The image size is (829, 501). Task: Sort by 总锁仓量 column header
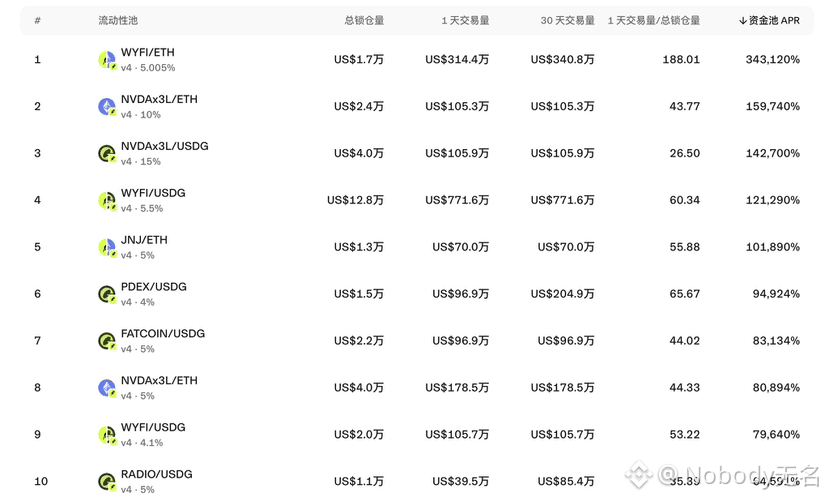pyautogui.click(x=364, y=21)
